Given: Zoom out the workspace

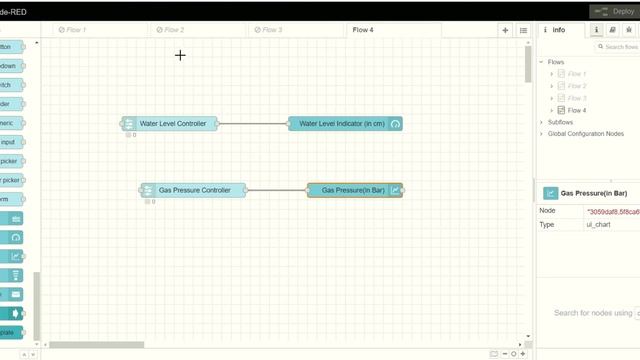Looking at the screenshot, I should pyautogui.click(x=505, y=354).
